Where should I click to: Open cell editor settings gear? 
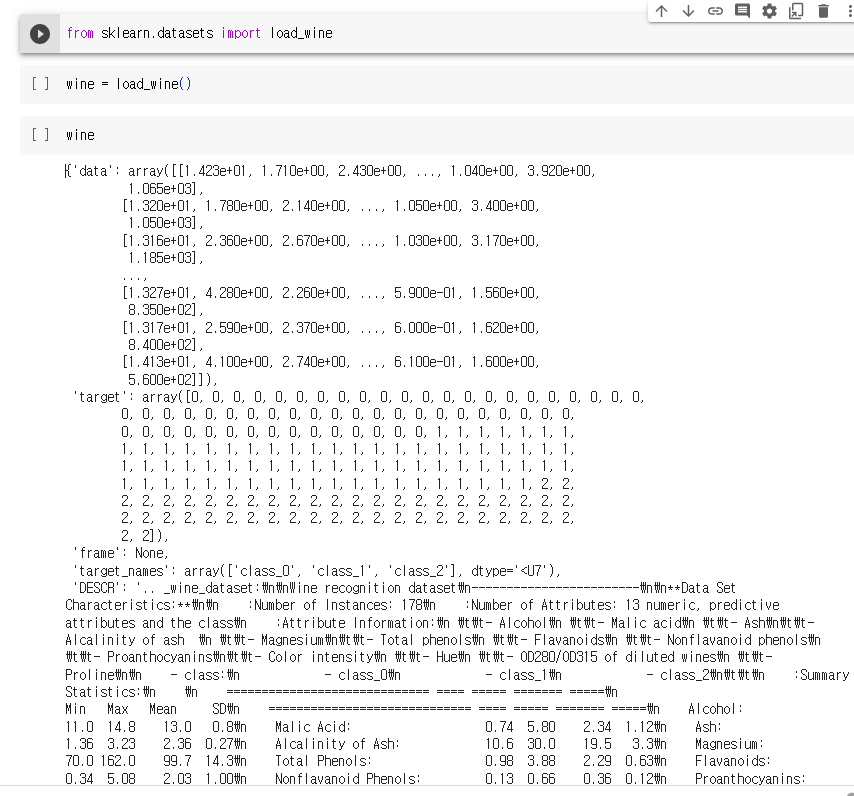pos(769,11)
